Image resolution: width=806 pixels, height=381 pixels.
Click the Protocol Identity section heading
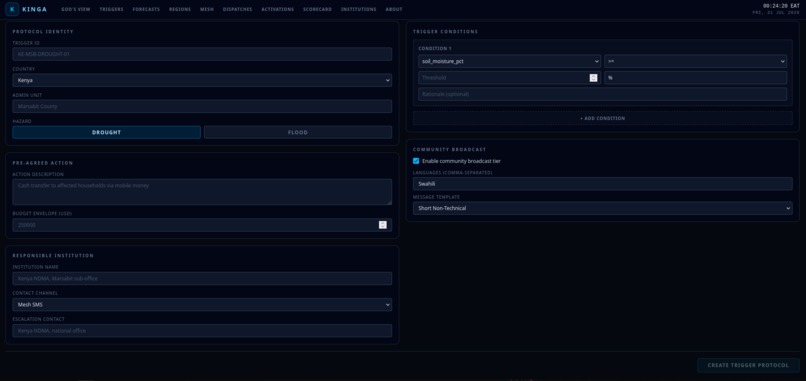pos(43,32)
